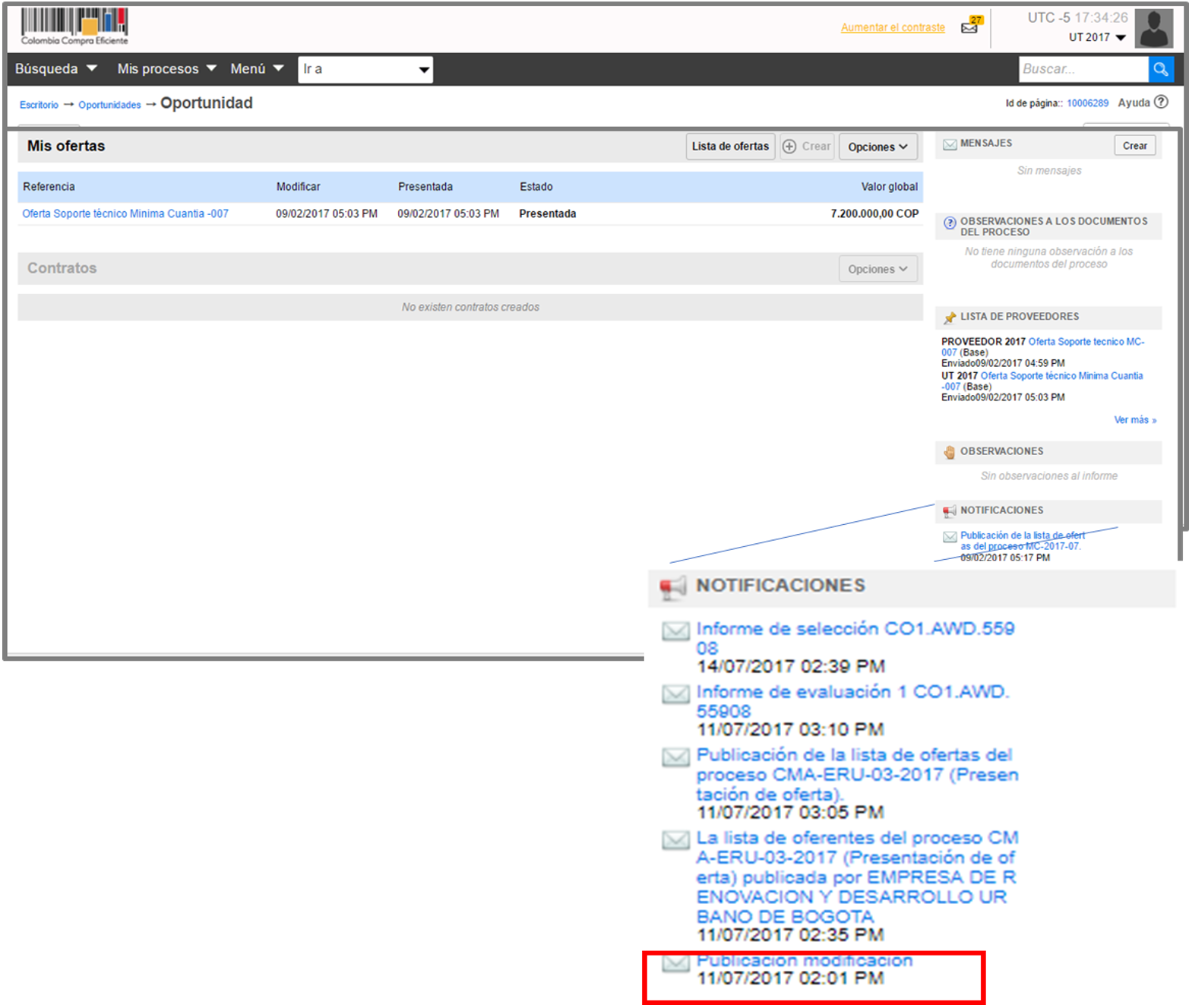
Task: Click the Lista de Proveedores pin icon
Action: point(949,318)
